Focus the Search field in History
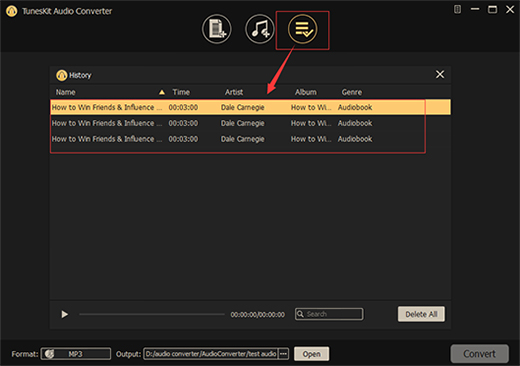This screenshot has width=520, height=366. pos(329,314)
